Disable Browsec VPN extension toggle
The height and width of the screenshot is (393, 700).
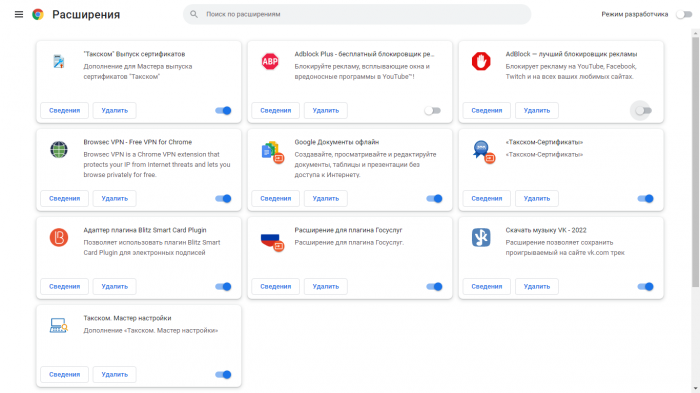click(223, 198)
